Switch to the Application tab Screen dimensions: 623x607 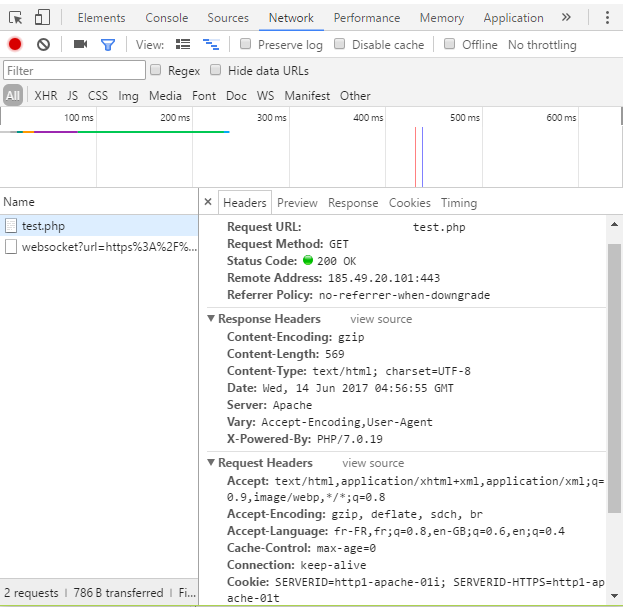coord(513,18)
